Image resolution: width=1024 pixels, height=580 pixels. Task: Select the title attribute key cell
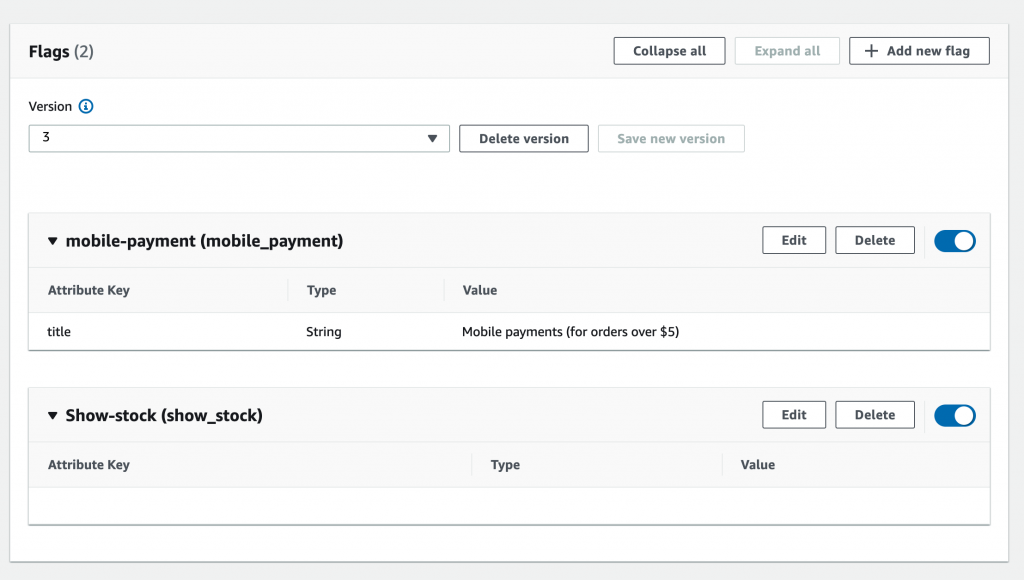click(x=59, y=332)
